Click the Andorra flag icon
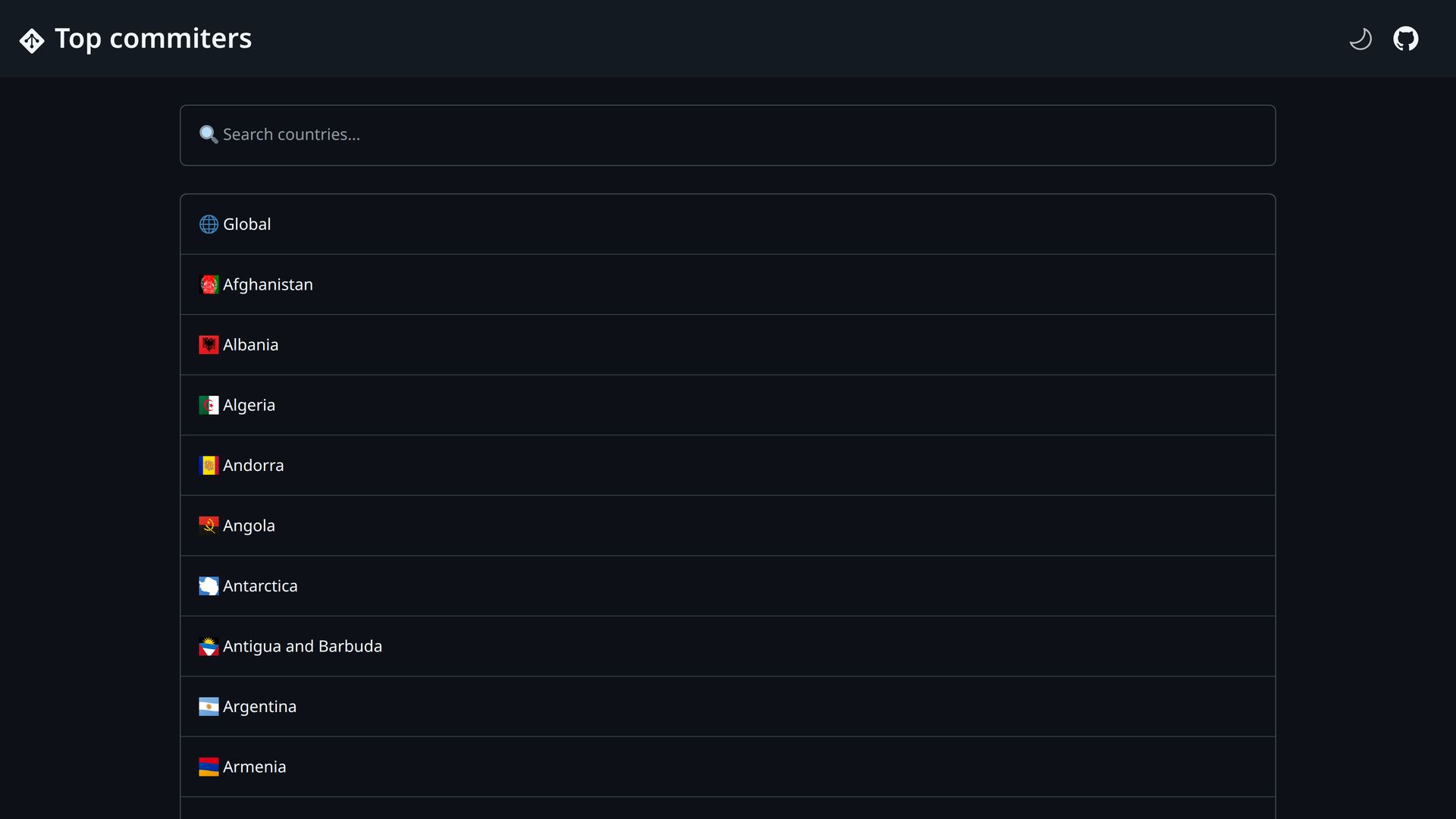 pos(209,466)
